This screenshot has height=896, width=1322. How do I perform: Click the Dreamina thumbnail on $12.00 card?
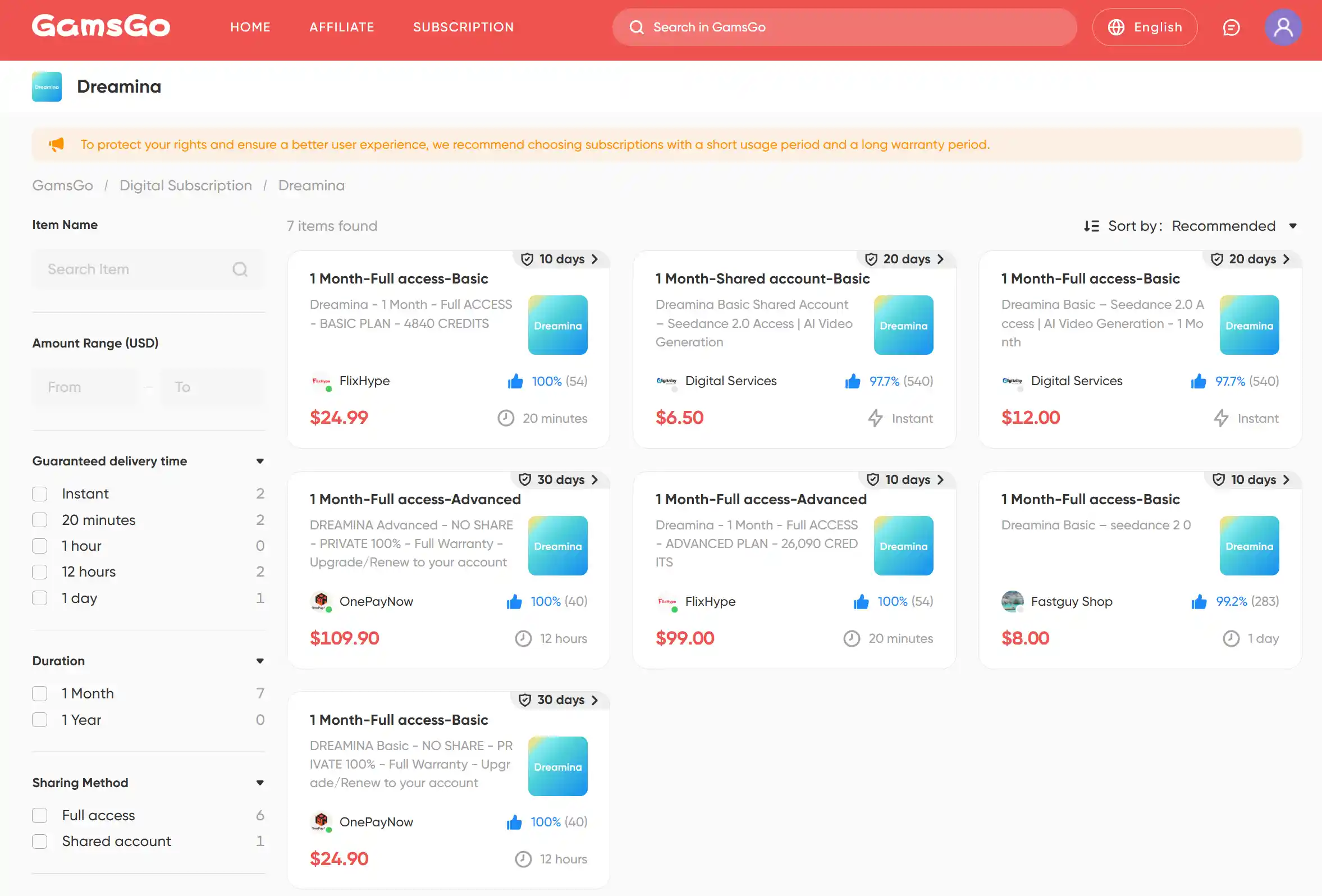1249,326
